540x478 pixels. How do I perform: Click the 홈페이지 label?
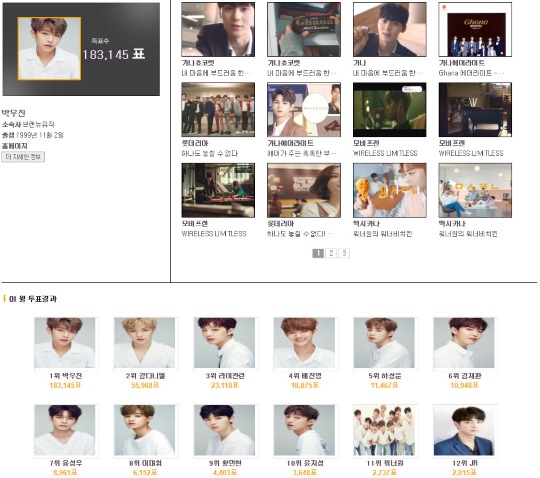click(14, 146)
